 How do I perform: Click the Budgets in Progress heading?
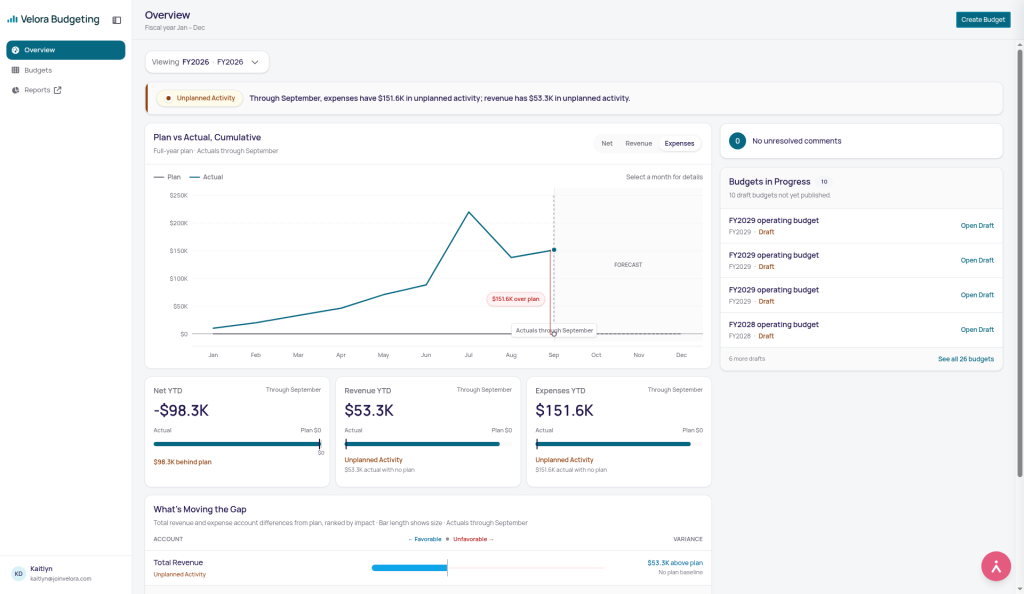point(769,182)
